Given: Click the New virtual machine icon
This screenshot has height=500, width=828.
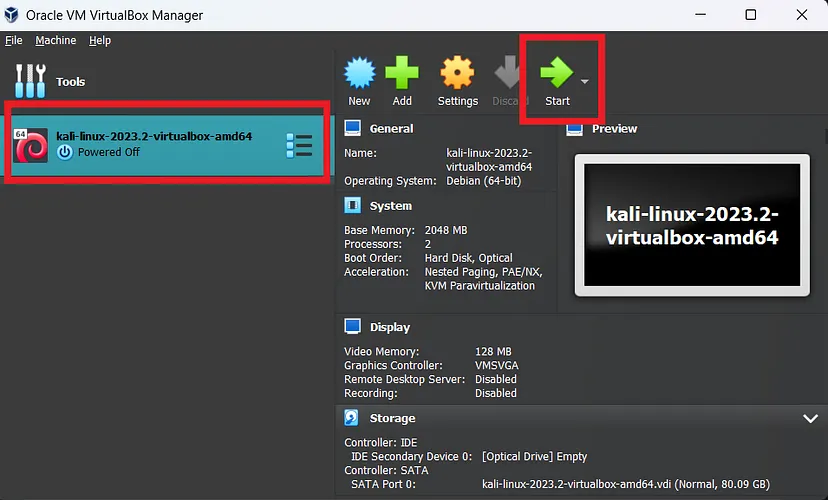Looking at the screenshot, I should point(360,72).
